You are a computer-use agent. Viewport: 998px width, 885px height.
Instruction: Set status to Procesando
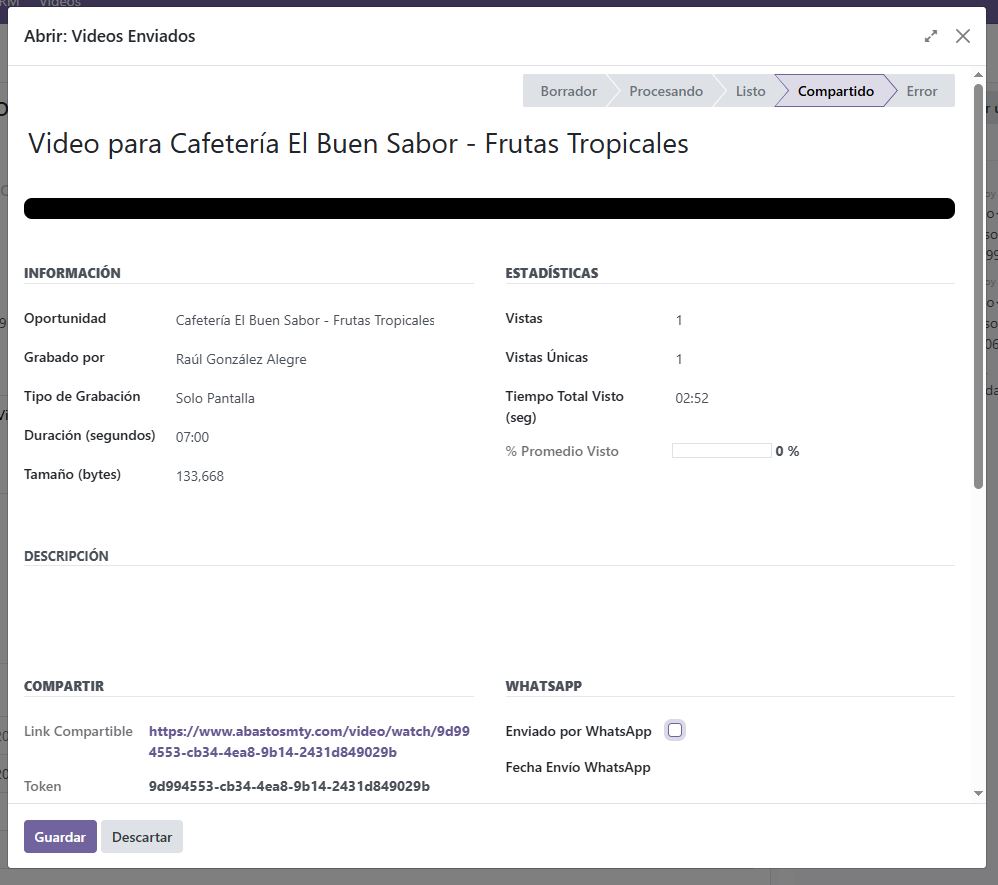665,91
